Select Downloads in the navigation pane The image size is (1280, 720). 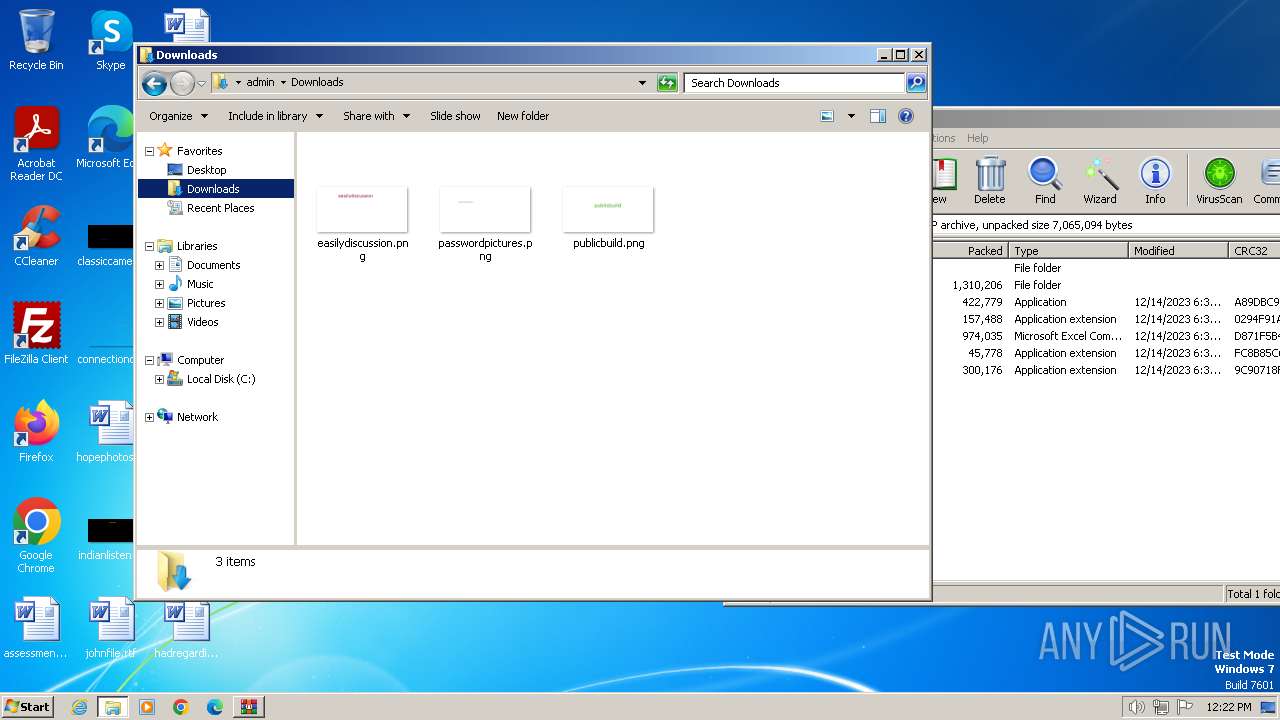click(x=213, y=189)
